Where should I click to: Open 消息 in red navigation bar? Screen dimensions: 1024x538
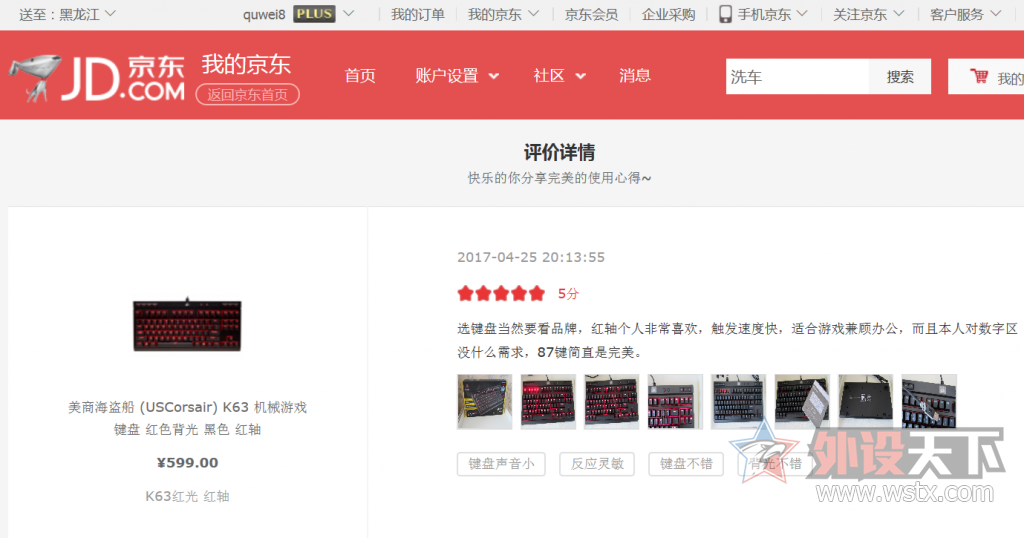(635, 76)
